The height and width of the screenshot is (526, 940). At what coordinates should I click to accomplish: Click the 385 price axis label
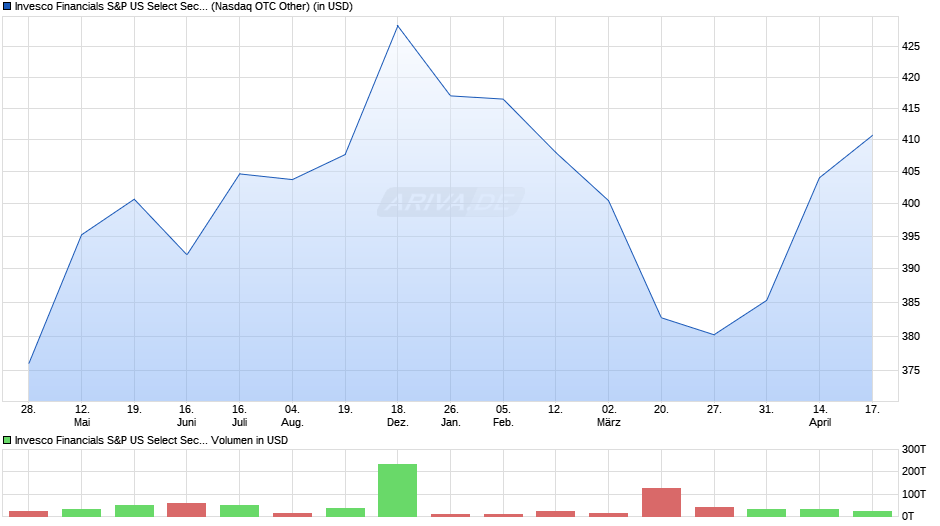pyautogui.click(x=911, y=302)
